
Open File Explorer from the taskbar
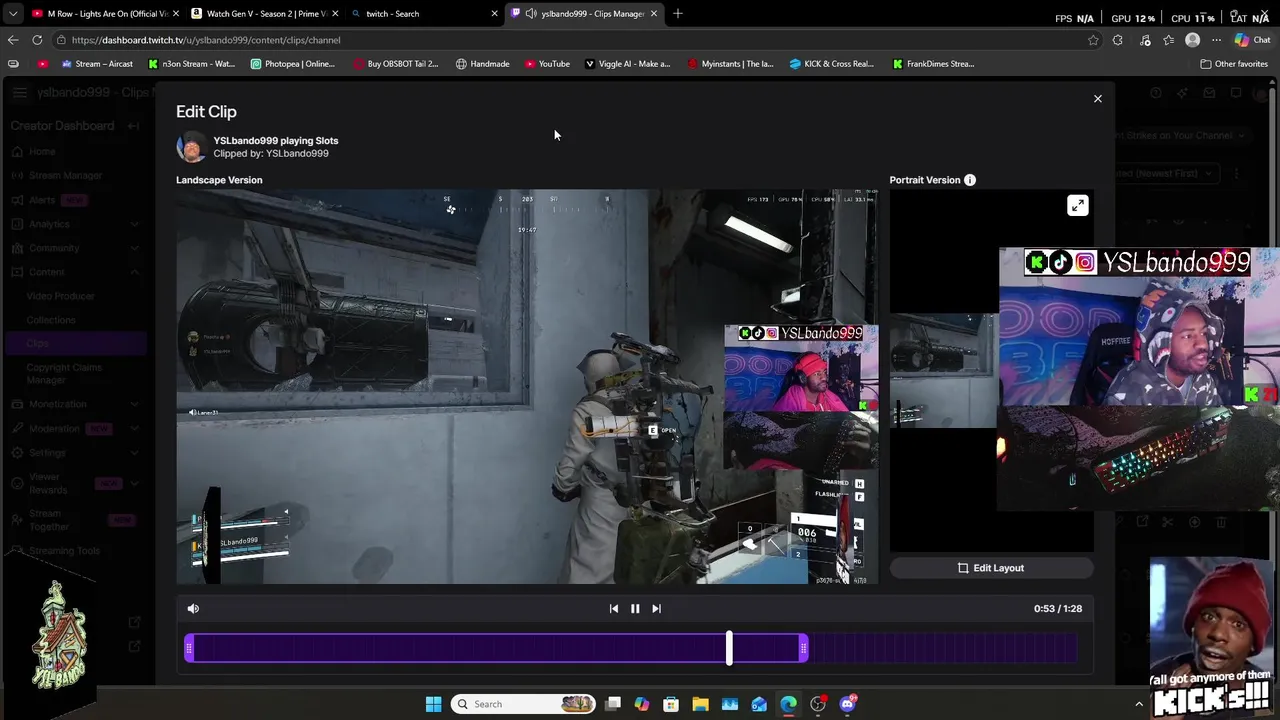(700, 704)
